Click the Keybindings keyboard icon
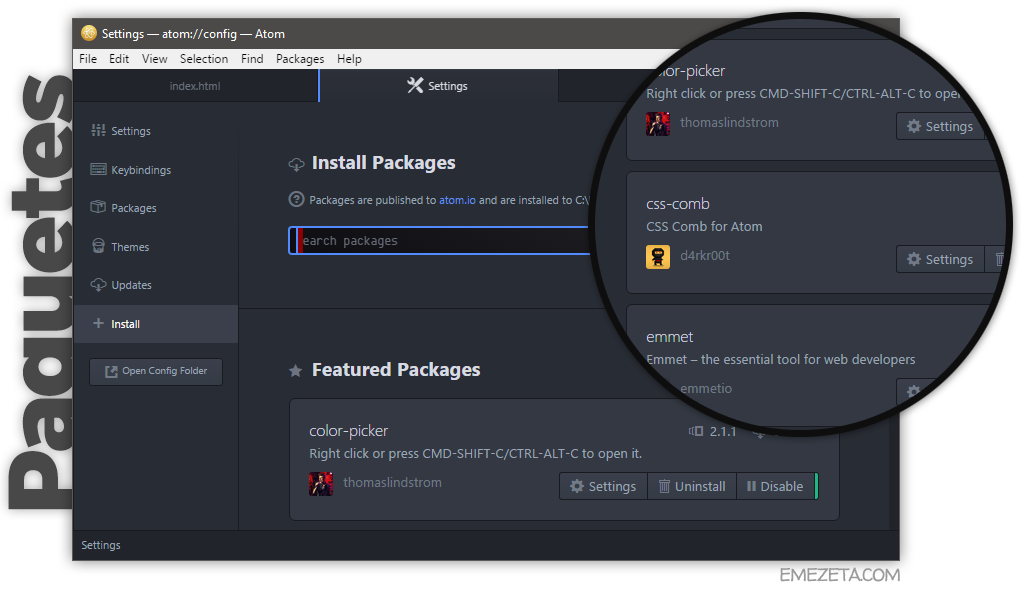 pos(98,170)
